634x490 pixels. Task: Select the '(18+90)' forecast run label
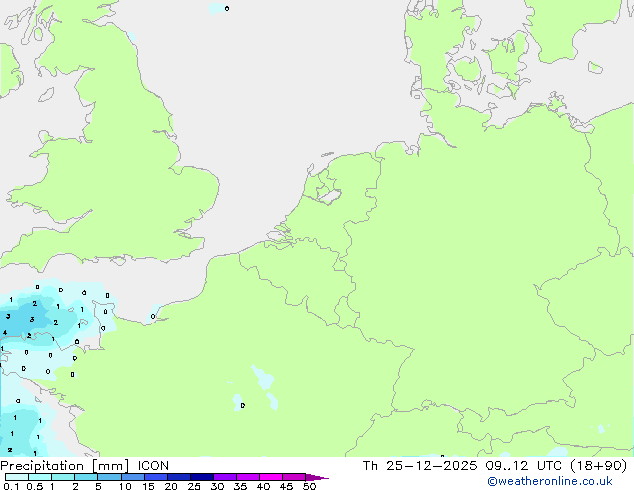tap(598, 466)
